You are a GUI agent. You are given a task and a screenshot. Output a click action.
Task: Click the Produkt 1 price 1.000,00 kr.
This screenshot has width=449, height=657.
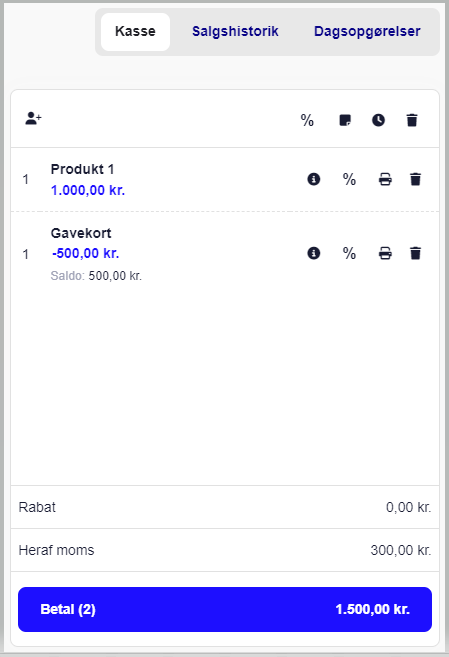(88, 190)
